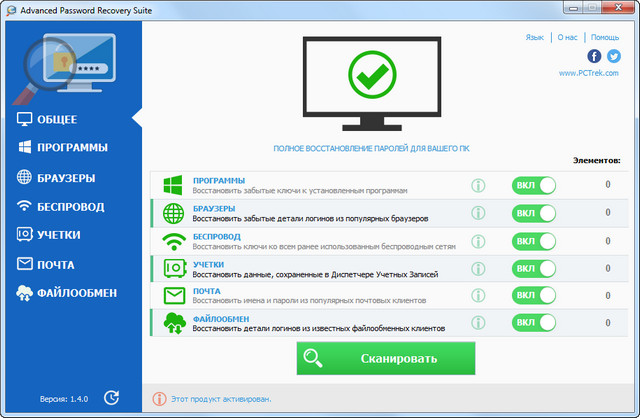
Task: Click 'ПОЛНОЕ ВОССТАНОВЛЕНИЕ ПАРОЛЕЙ ДЛЯ ВАШЕГО ПК' heading
Action: coord(371,148)
